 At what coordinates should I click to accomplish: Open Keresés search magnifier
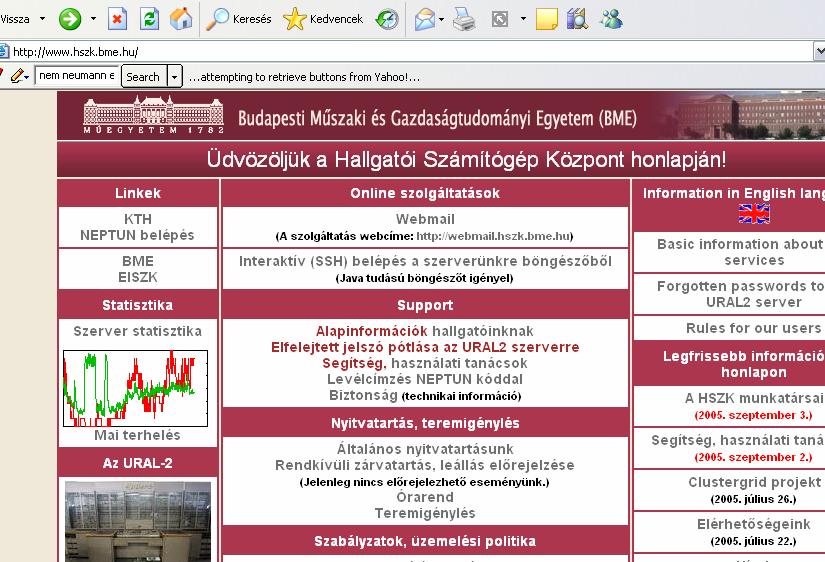[x=238, y=19]
